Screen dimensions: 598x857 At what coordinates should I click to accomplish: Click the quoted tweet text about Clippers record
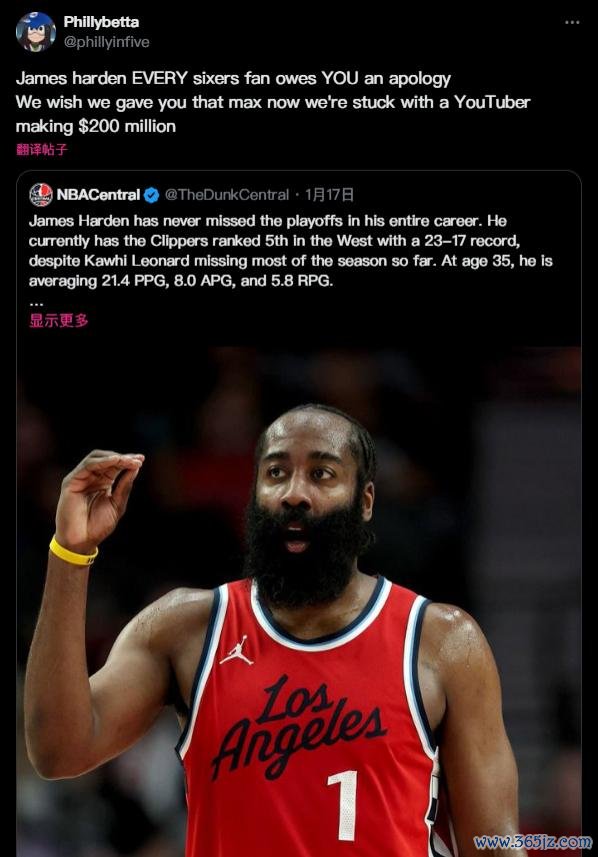click(290, 251)
